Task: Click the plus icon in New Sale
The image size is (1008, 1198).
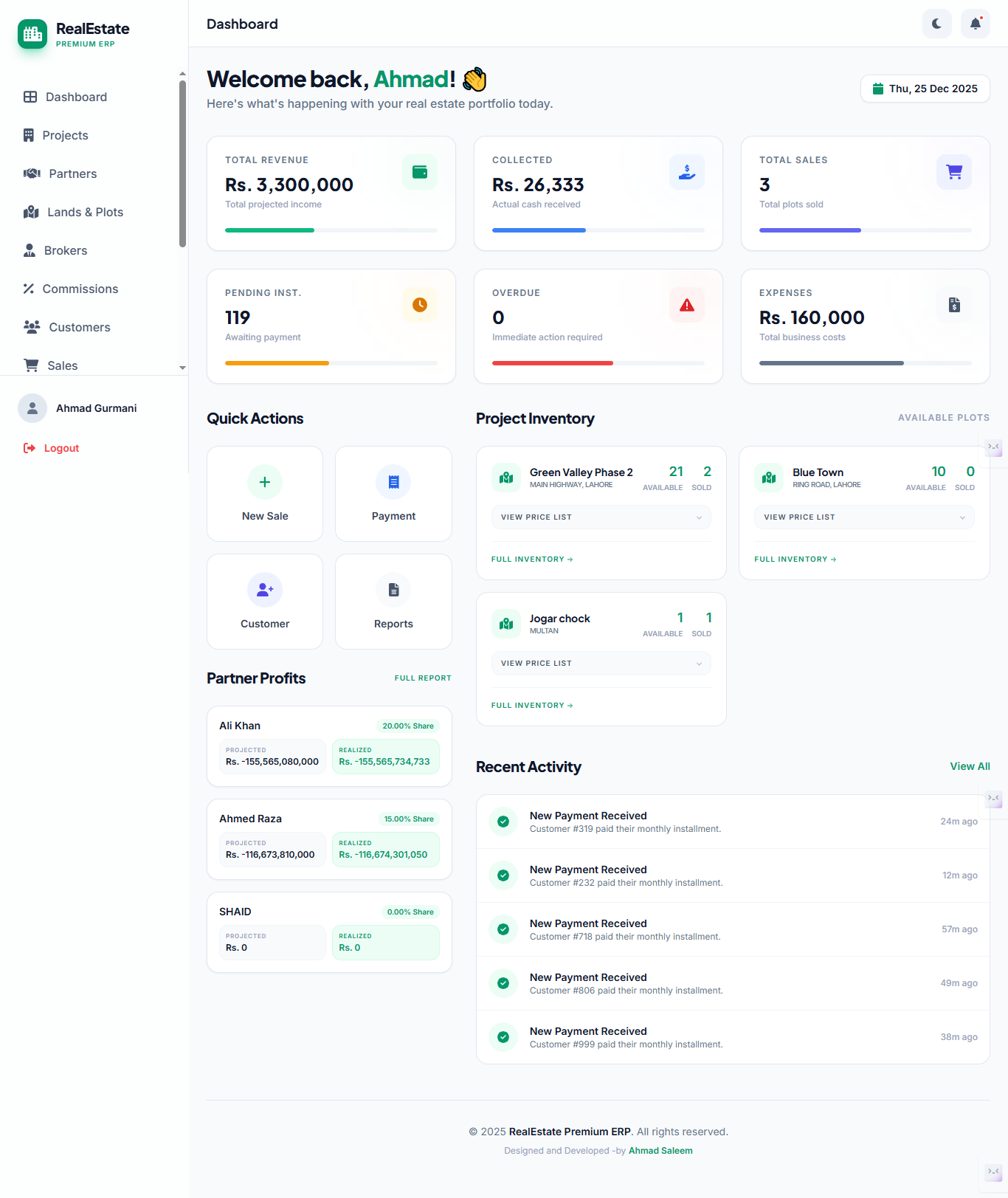Action: pyautogui.click(x=265, y=482)
